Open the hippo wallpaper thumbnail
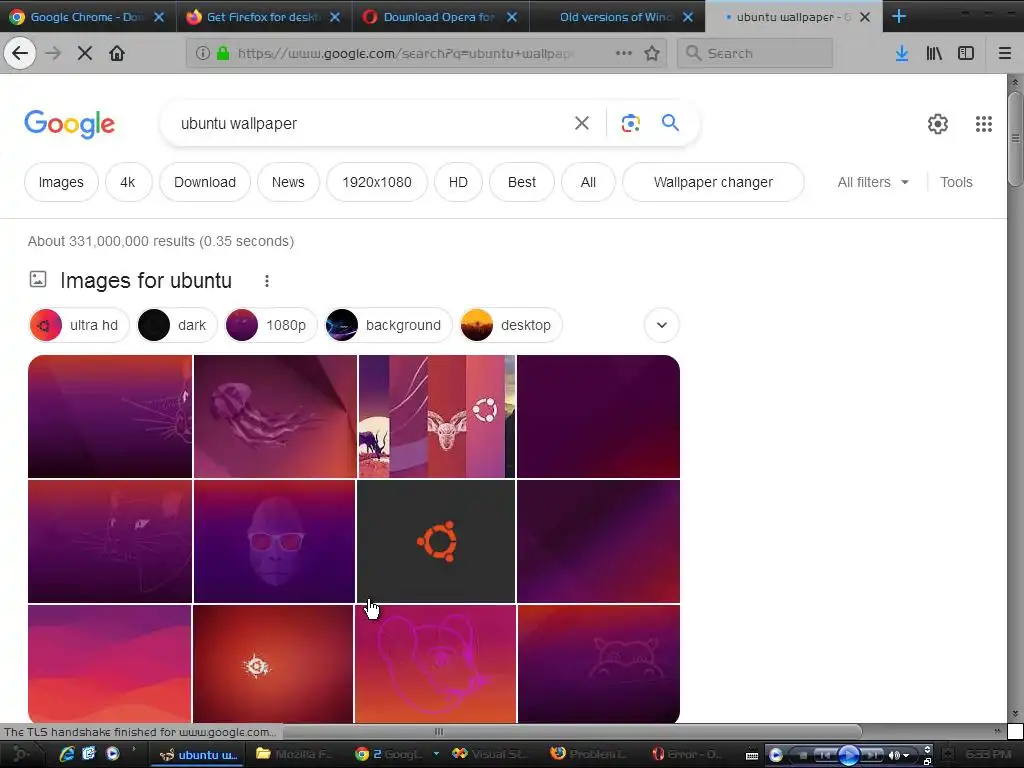The height and width of the screenshot is (768, 1024). [x=599, y=664]
